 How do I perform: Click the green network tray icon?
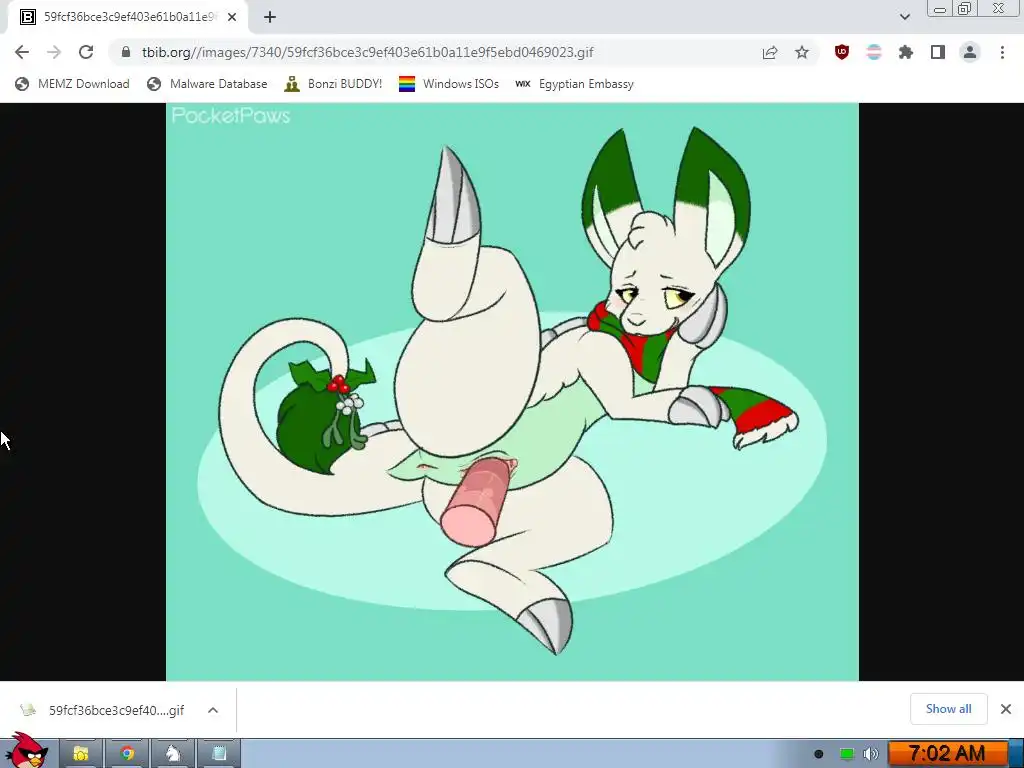pyautogui.click(x=847, y=754)
